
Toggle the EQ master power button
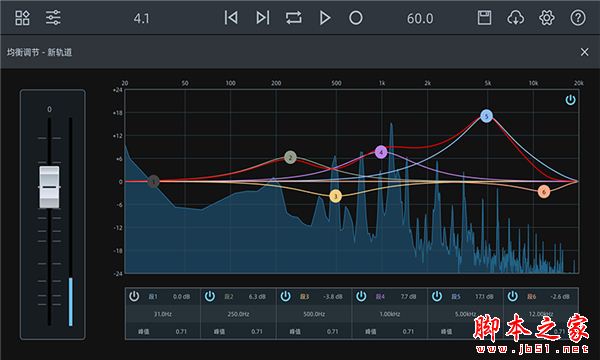click(x=570, y=100)
